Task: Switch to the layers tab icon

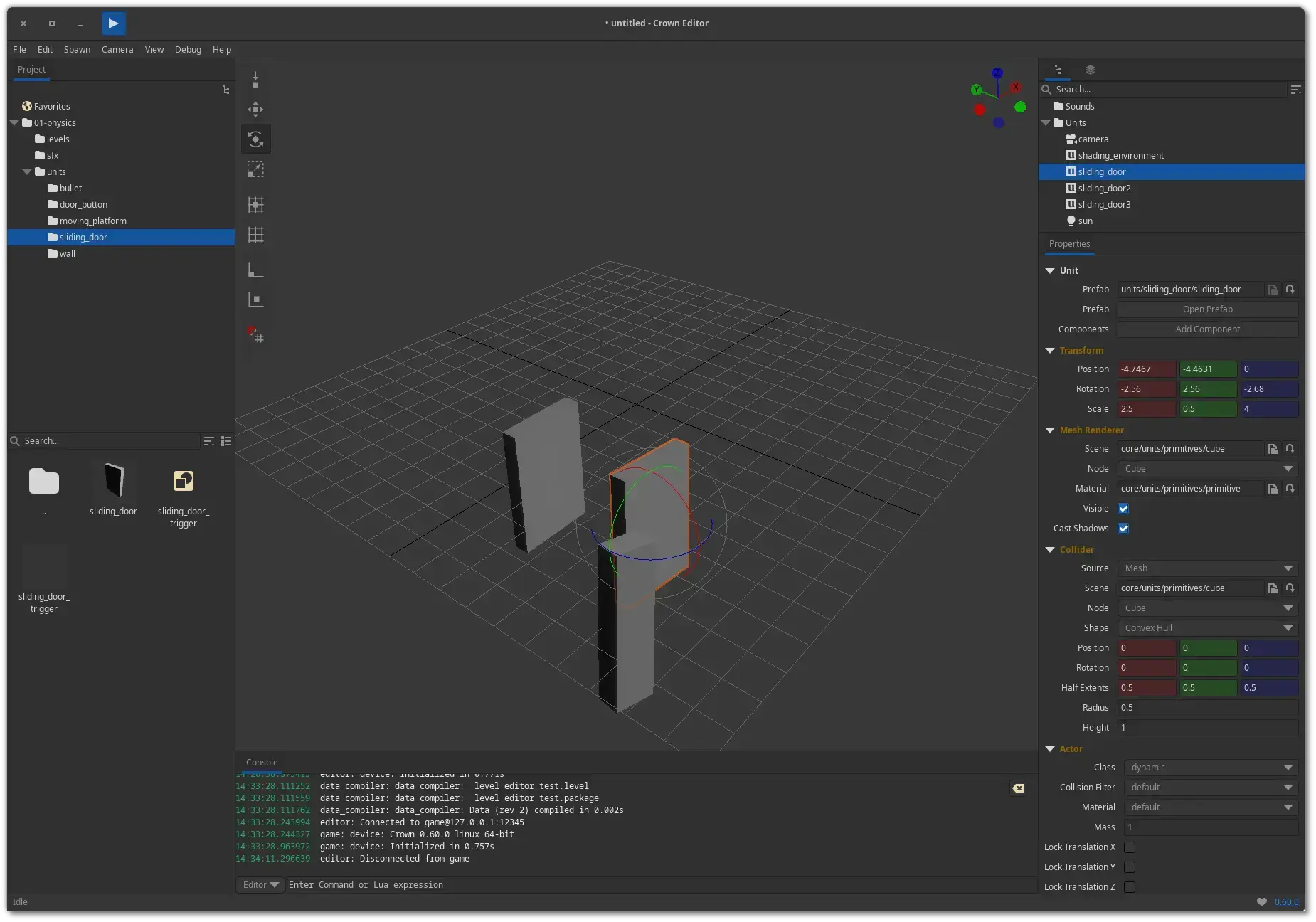Action: tap(1090, 70)
